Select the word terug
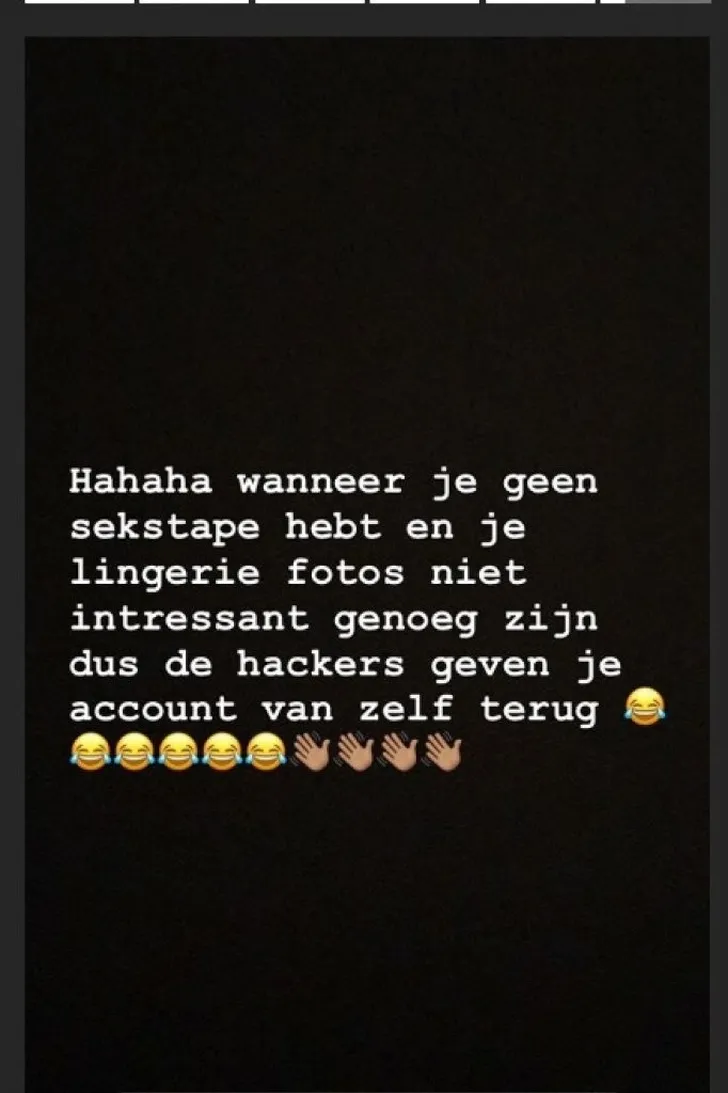 point(539,711)
